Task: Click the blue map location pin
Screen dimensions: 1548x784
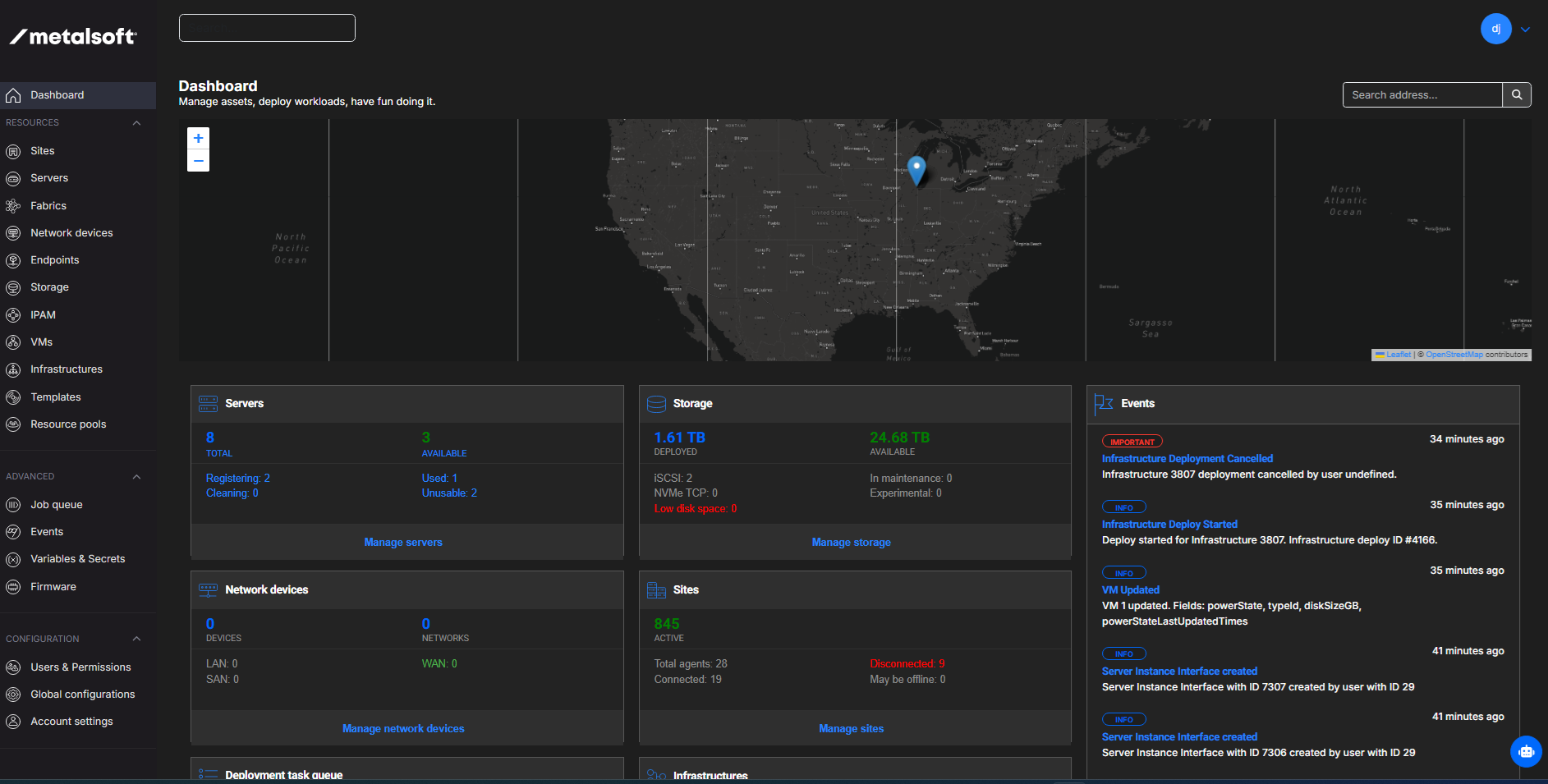Action: 916,169
